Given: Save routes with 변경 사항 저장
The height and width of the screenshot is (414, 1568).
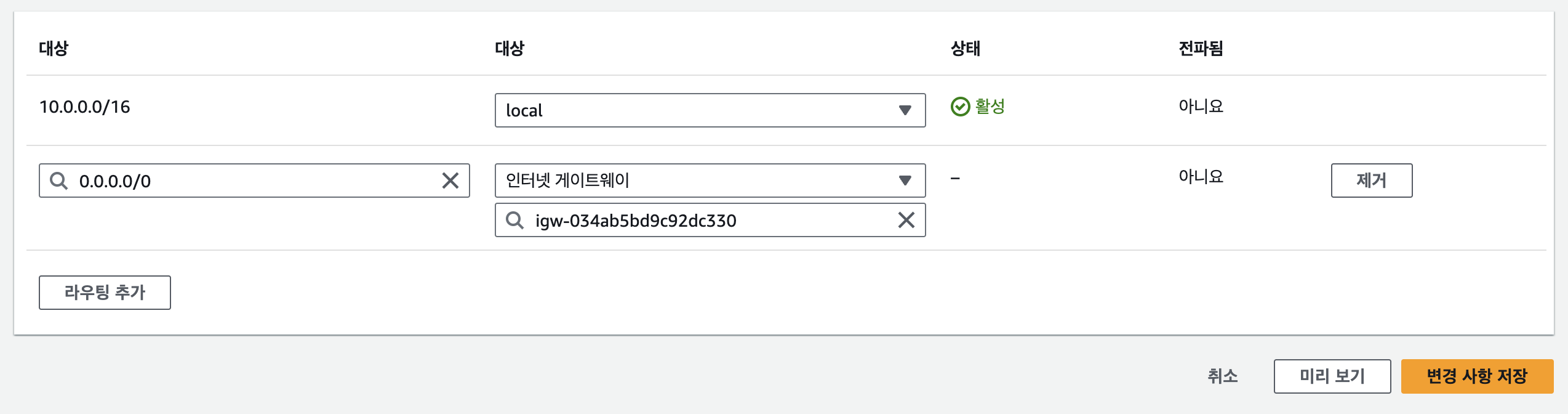Looking at the screenshot, I should [x=1477, y=376].
